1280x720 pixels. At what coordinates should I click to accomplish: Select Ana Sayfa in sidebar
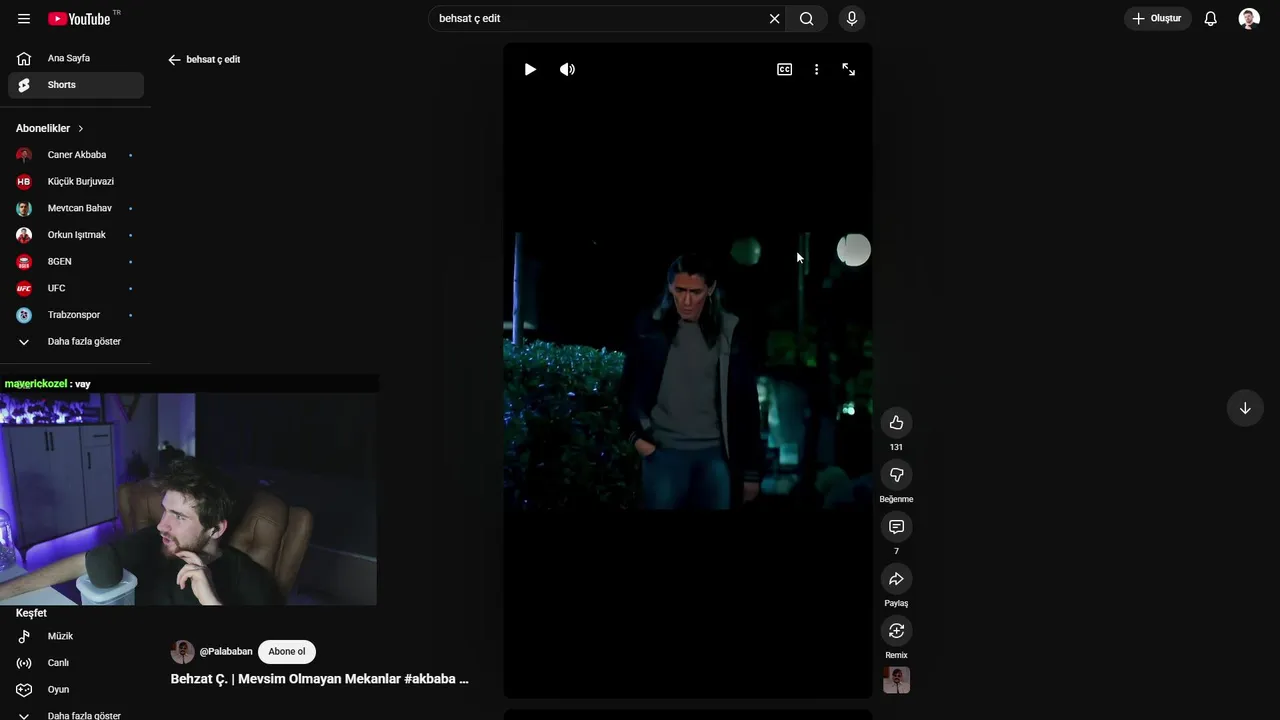click(x=76, y=58)
